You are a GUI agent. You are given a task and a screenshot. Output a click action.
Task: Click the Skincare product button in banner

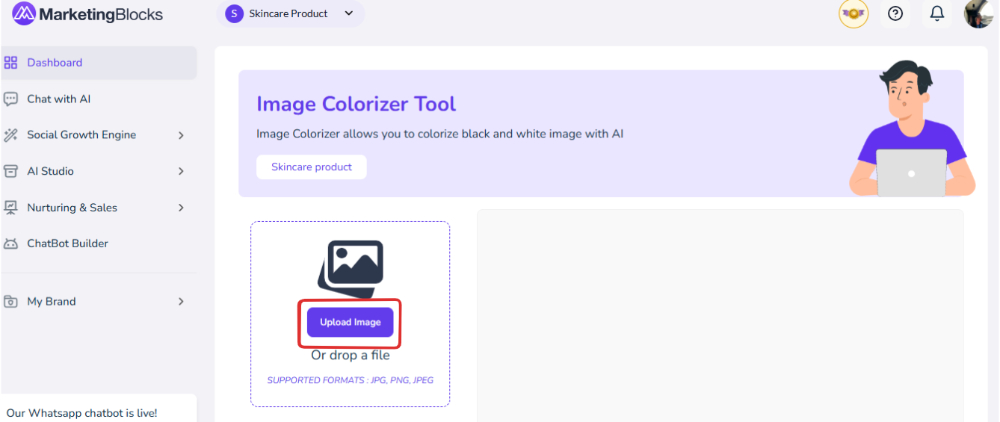(311, 167)
